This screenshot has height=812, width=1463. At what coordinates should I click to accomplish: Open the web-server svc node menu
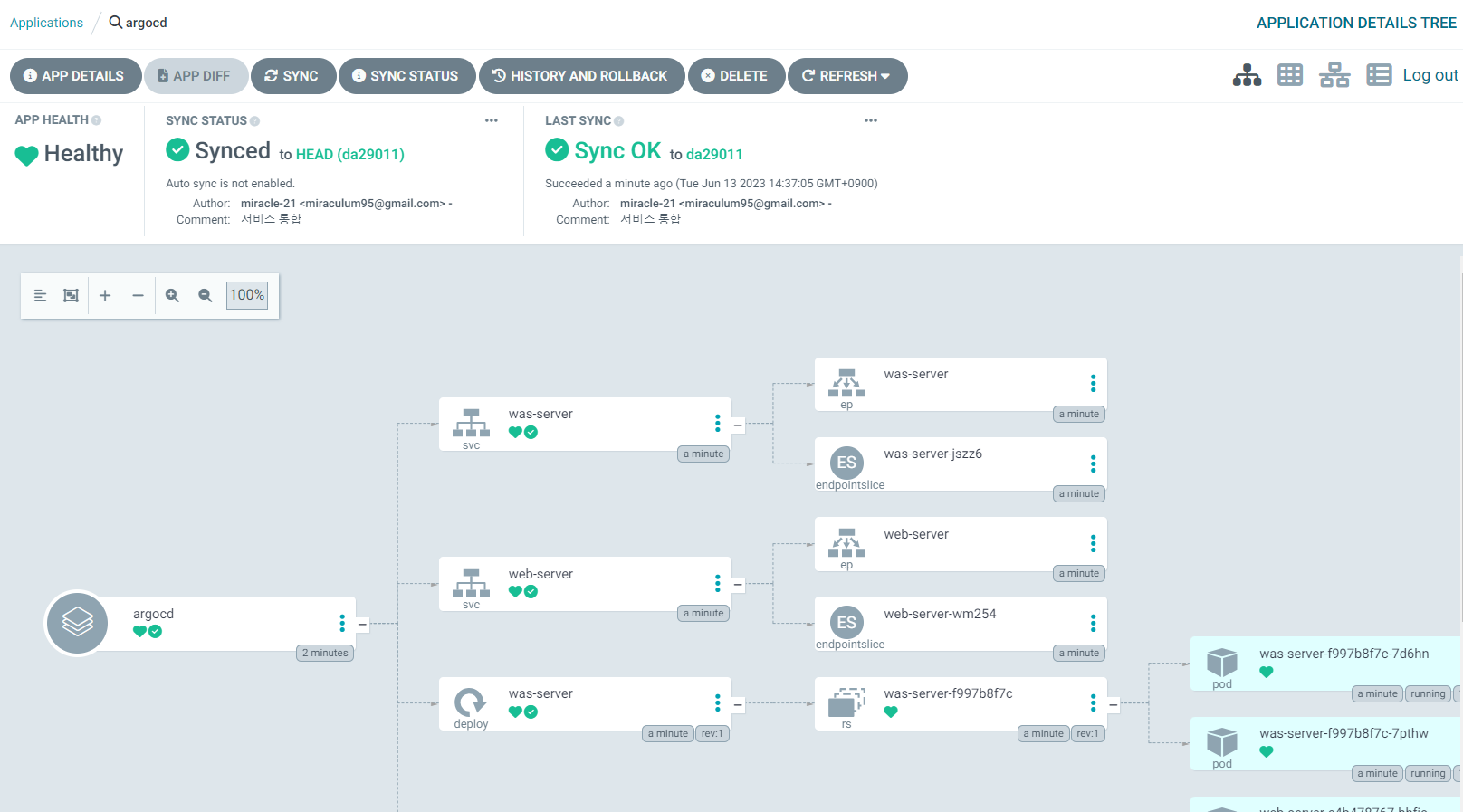[718, 583]
